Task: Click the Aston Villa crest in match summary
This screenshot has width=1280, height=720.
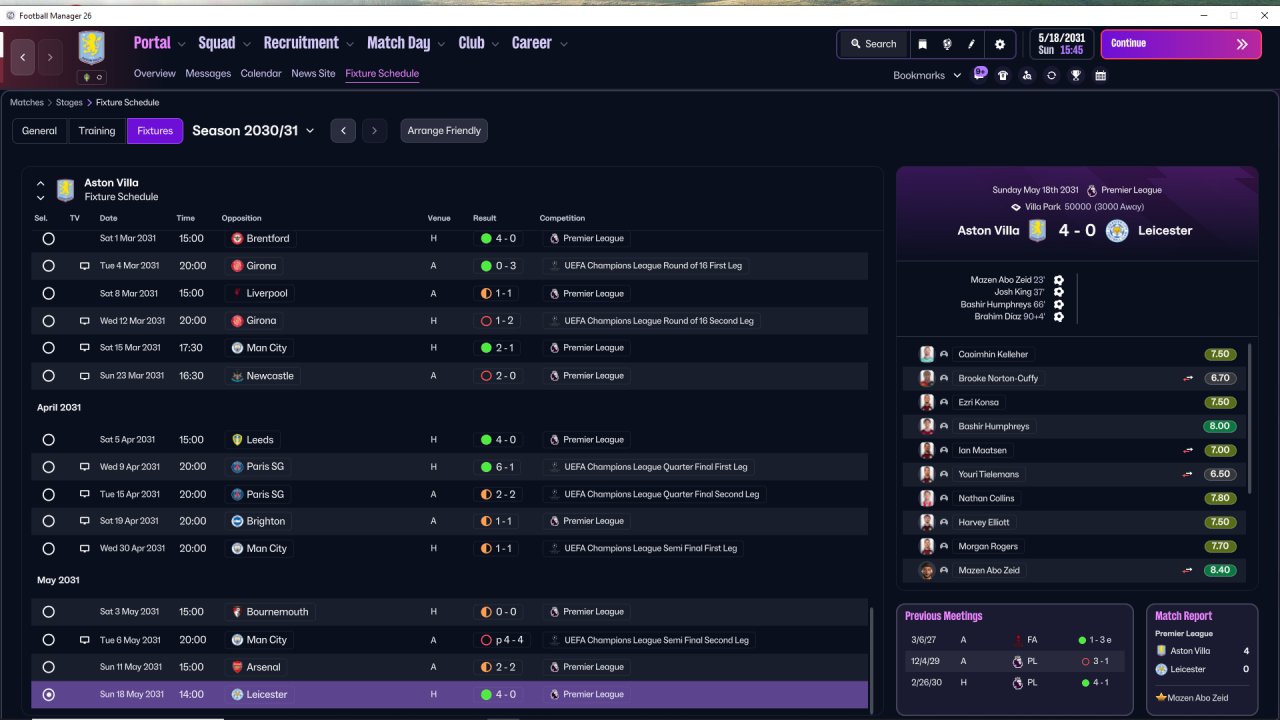Action: pyautogui.click(x=1040, y=231)
